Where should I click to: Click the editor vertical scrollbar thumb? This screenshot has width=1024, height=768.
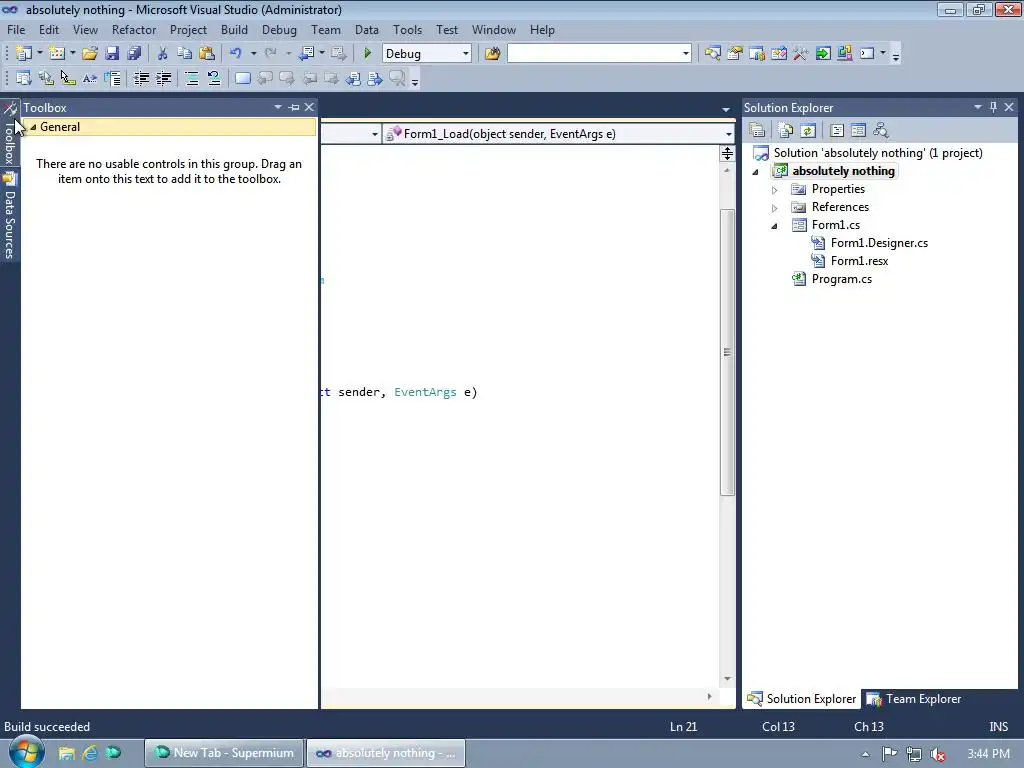pos(727,353)
